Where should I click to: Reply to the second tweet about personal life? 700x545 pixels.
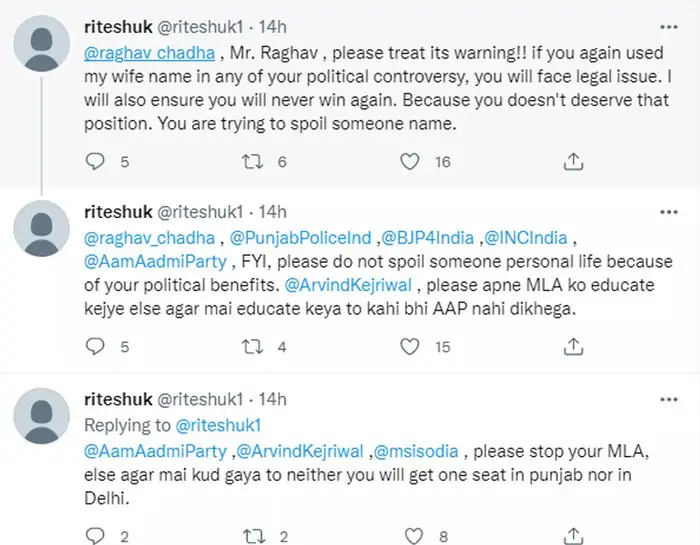[x=96, y=347]
